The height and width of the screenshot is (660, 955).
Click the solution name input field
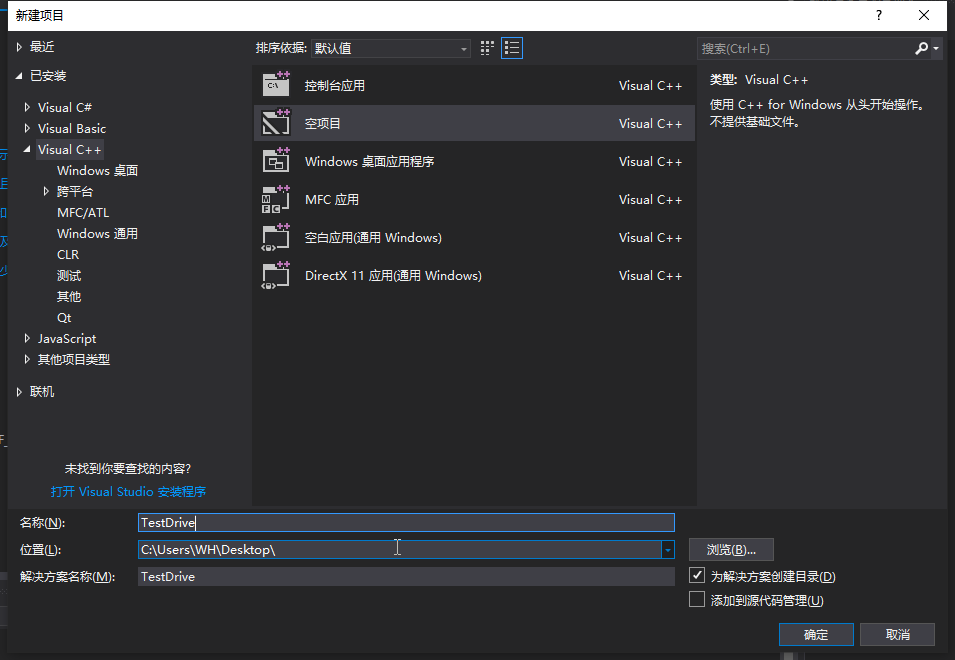click(x=406, y=577)
